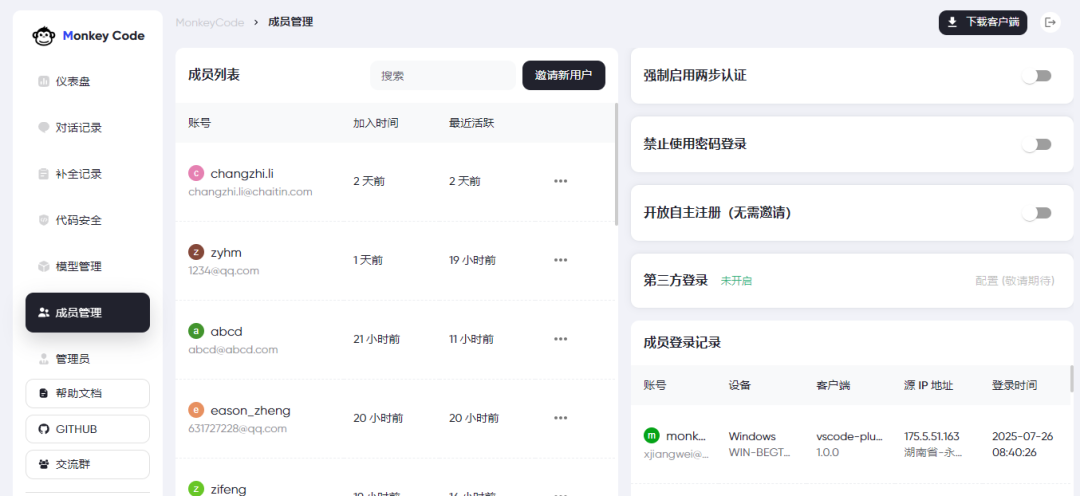
Task: Open 仪表盘 in the sidebar
Action: 87,81
